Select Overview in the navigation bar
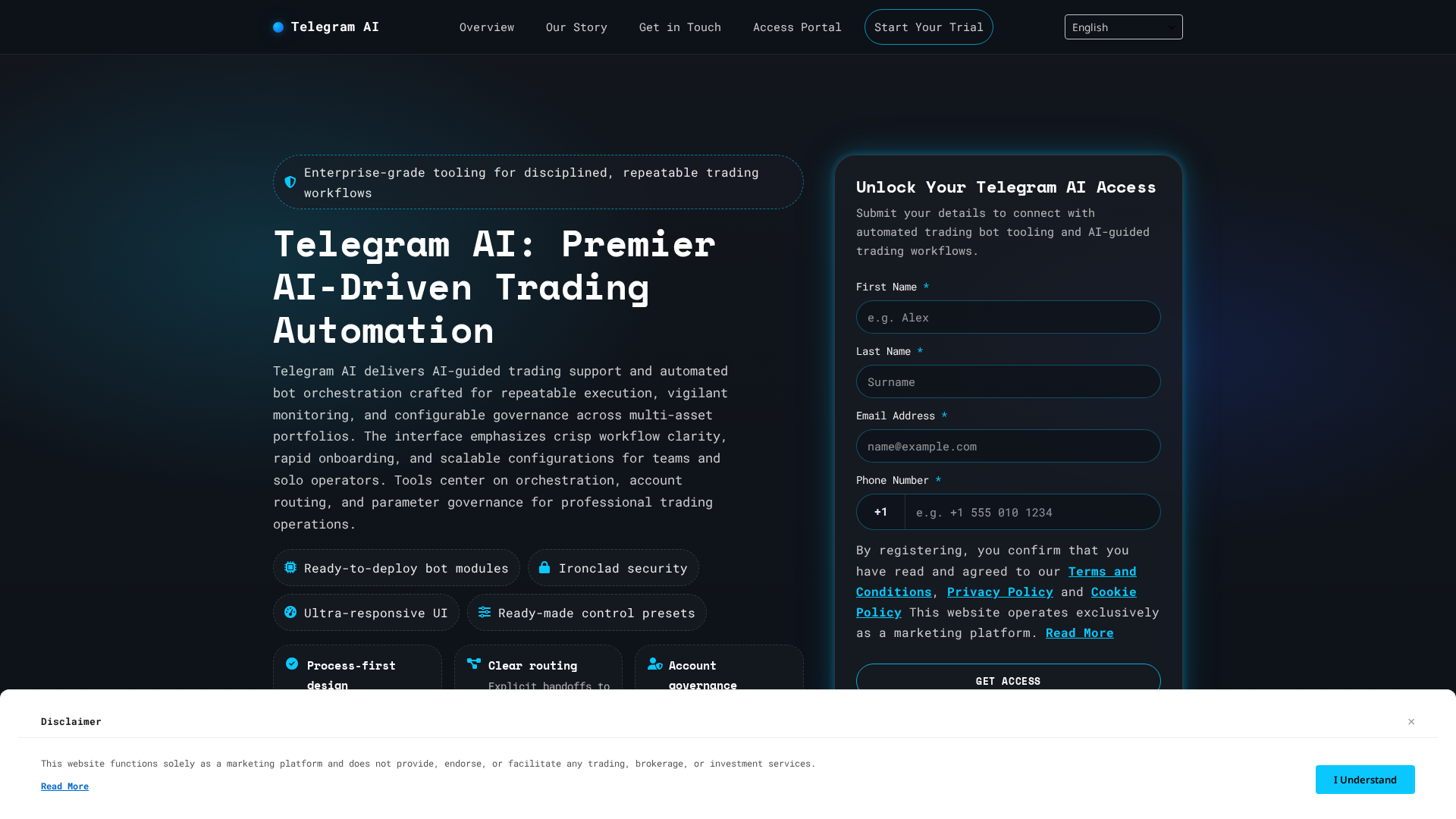Viewport: 1456px width, 819px height. [x=486, y=27]
